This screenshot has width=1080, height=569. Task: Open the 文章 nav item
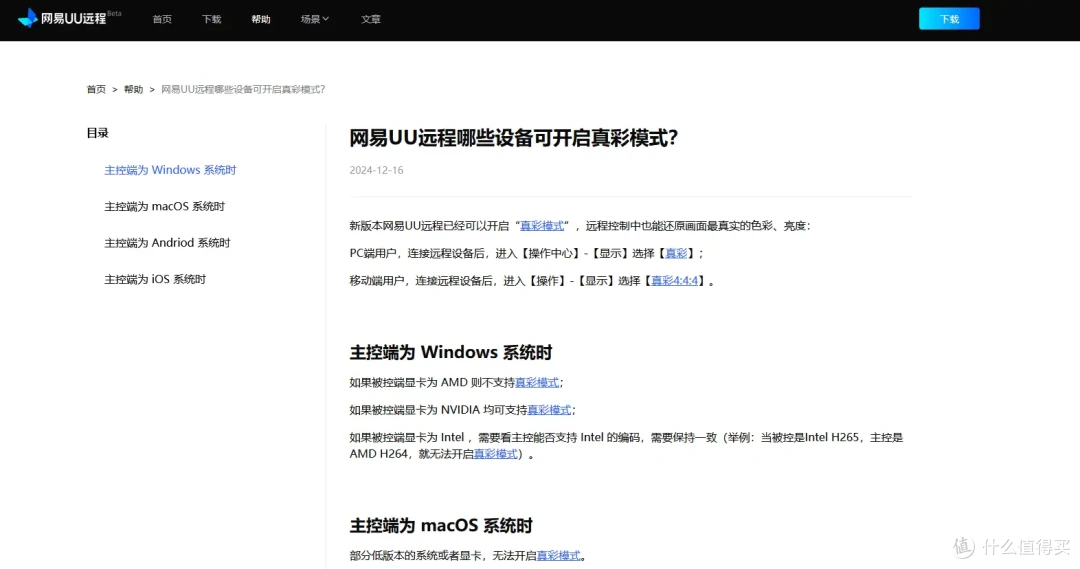click(x=371, y=19)
